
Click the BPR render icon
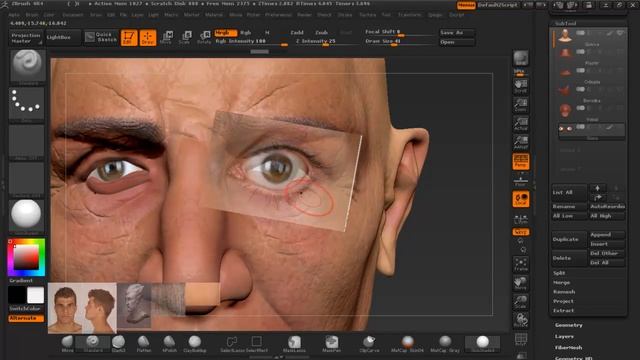(x=520, y=58)
